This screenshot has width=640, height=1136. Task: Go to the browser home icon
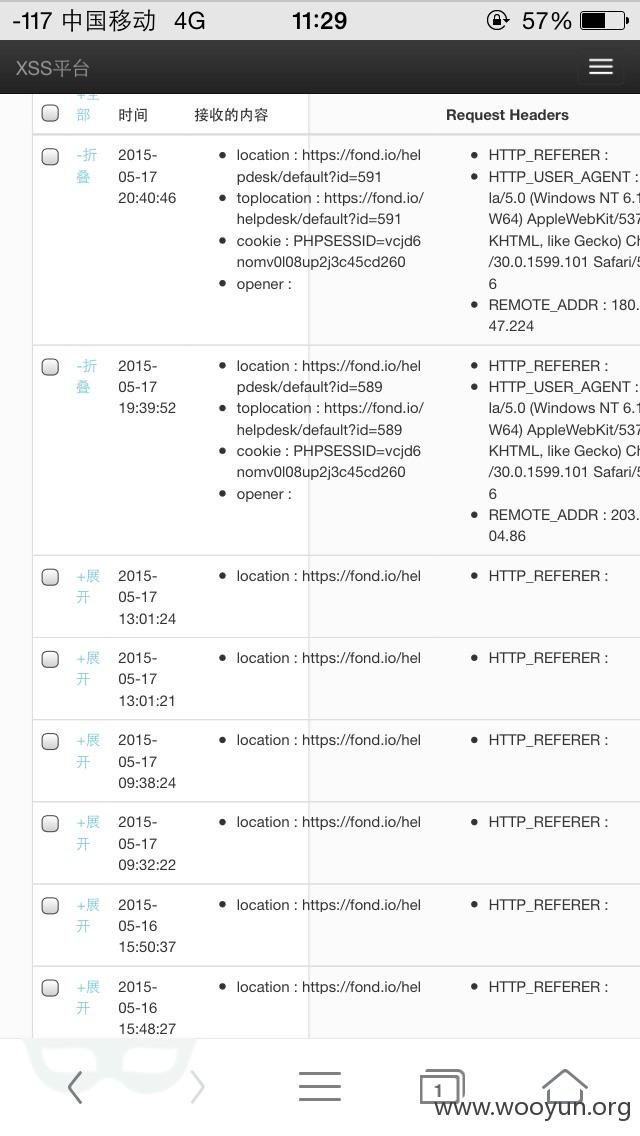point(565,1085)
